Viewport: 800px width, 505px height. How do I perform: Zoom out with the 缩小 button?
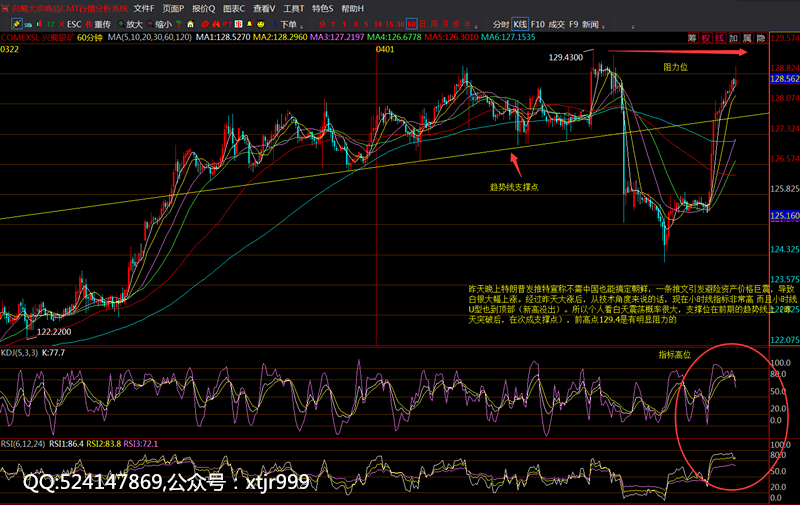[159, 24]
